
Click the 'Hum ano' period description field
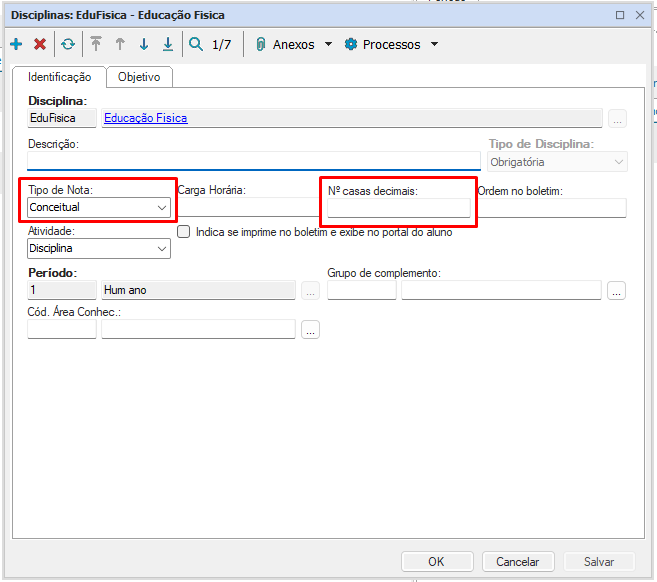(198, 290)
